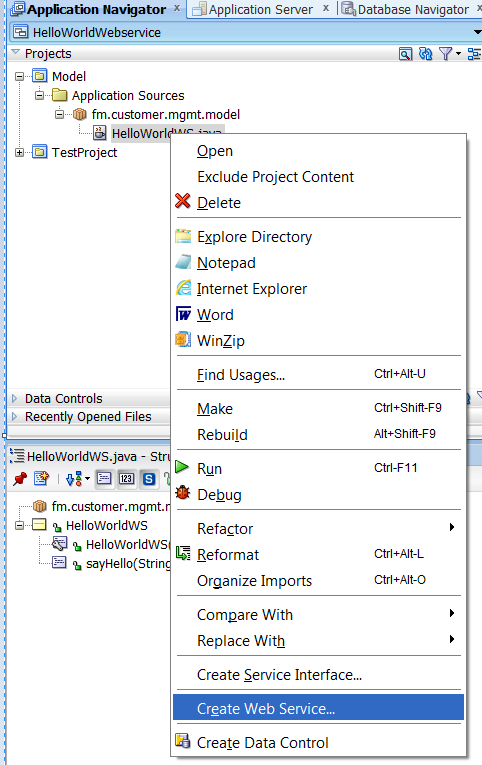Open the HelloWorldWebservice application dropdown
The height and width of the screenshot is (765, 482).
[x=478, y=32]
